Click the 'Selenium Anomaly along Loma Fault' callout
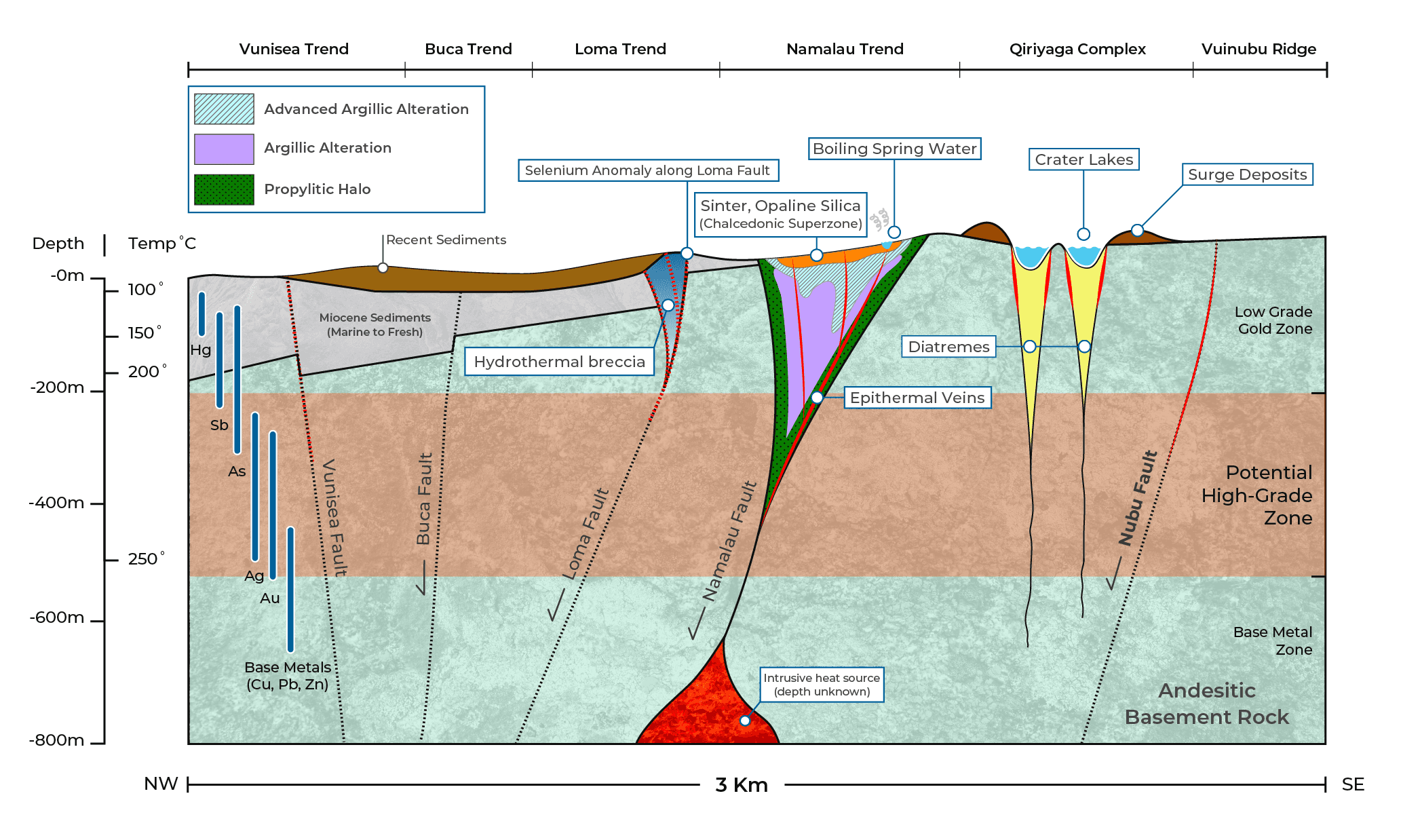Screen dimensions: 1401x840 pyautogui.click(x=648, y=170)
